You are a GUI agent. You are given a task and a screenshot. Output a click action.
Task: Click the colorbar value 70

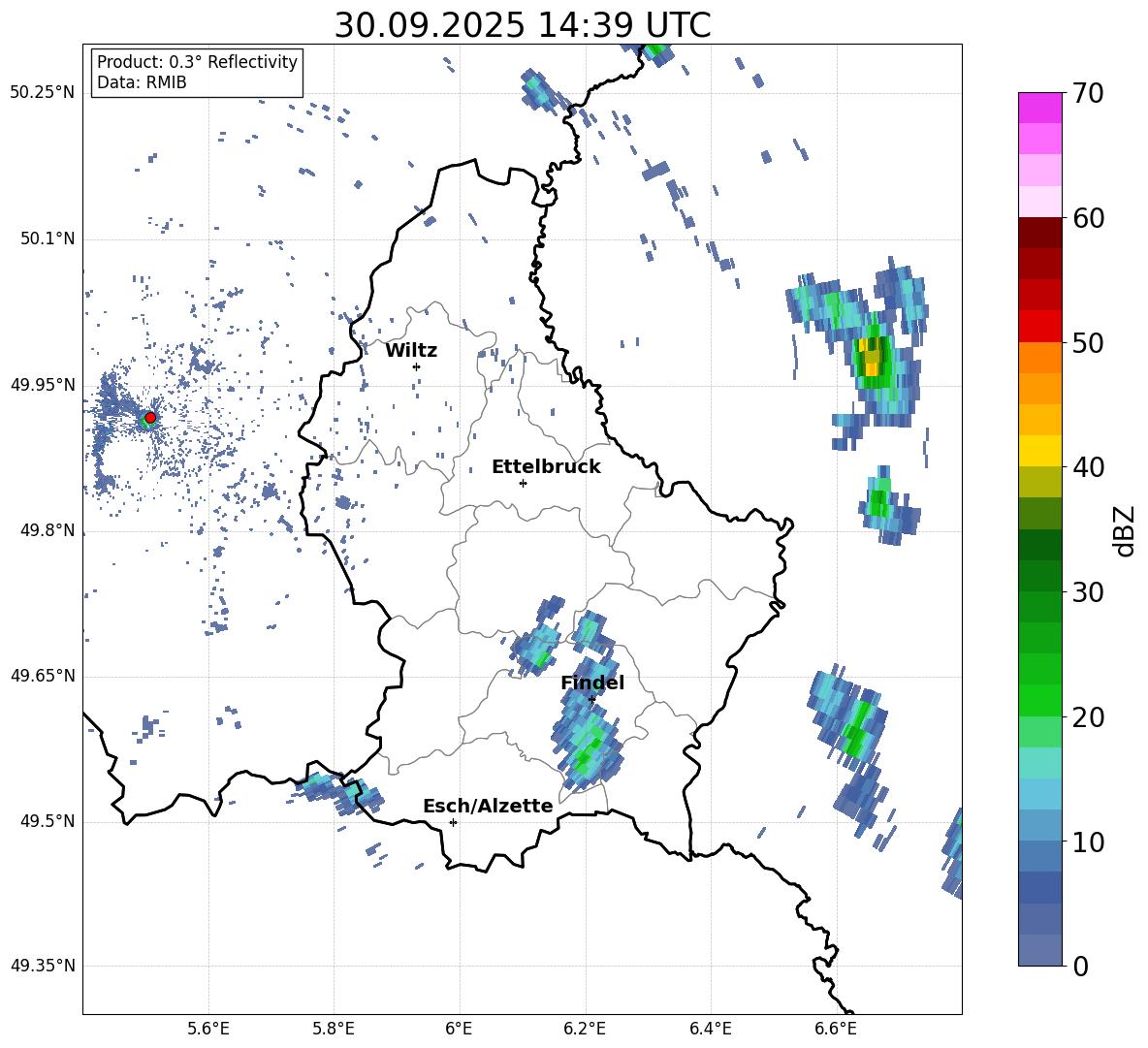(x=1089, y=94)
